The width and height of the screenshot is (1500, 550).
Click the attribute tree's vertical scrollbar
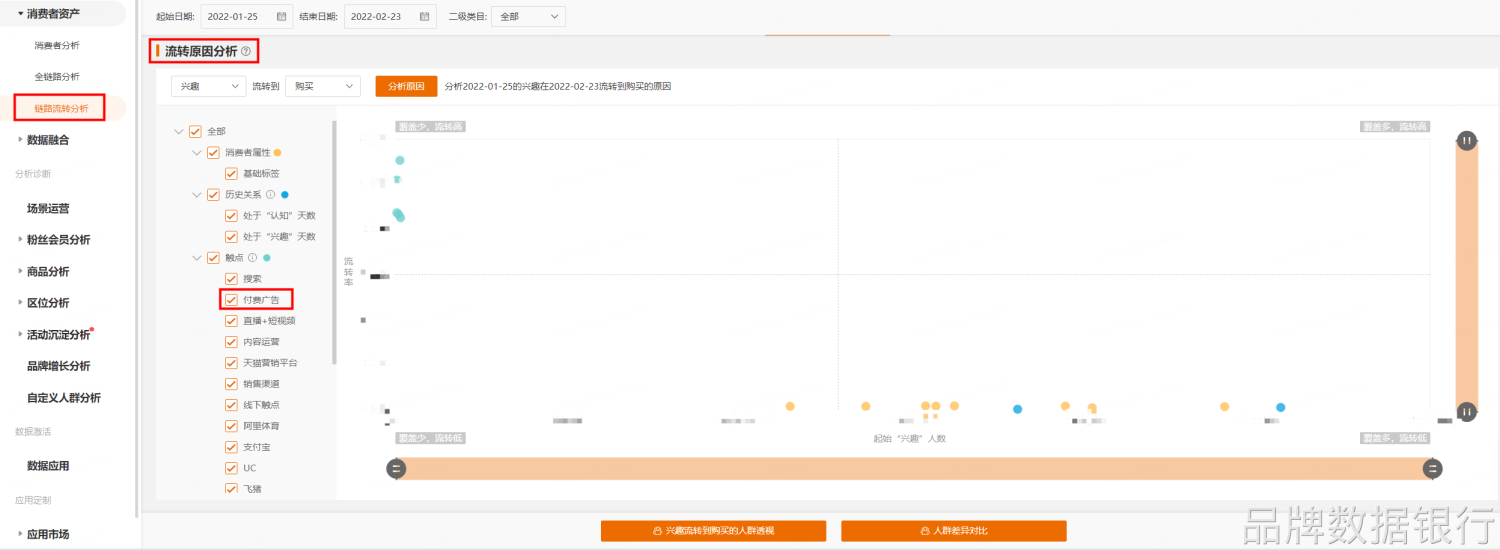[x=334, y=242]
